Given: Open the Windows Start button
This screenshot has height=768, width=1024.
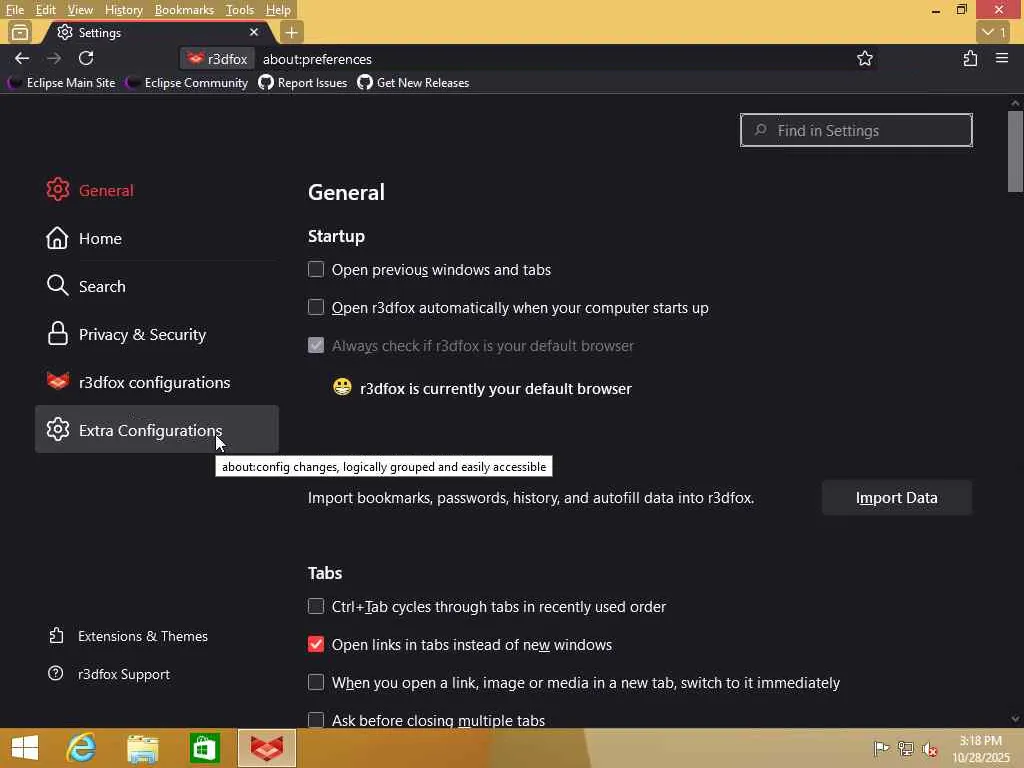Looking at the screenshot, I should pyautogui.click(x=25, y=748).
